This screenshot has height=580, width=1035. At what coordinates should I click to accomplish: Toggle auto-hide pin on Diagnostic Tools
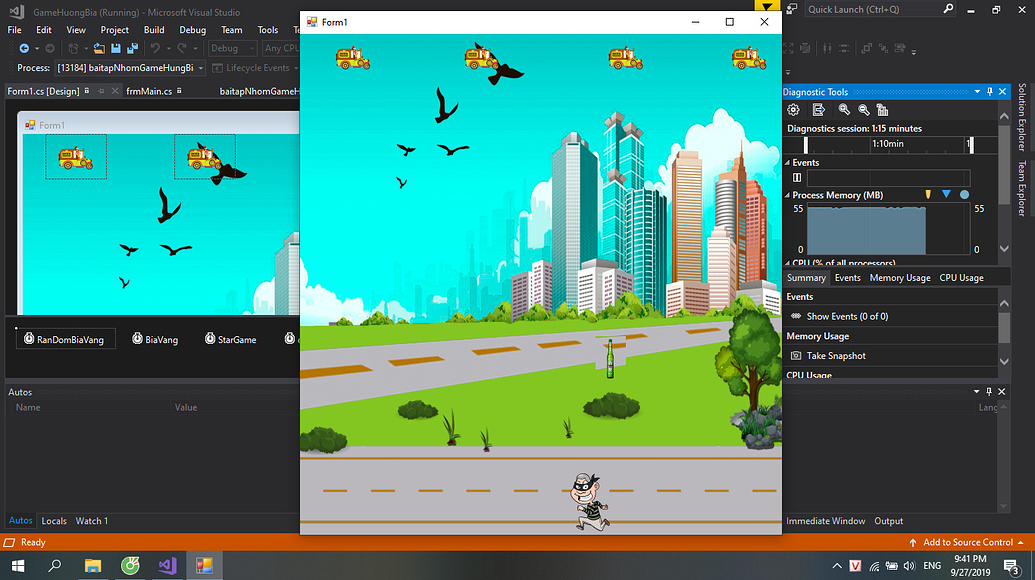[x=990, y=92]
